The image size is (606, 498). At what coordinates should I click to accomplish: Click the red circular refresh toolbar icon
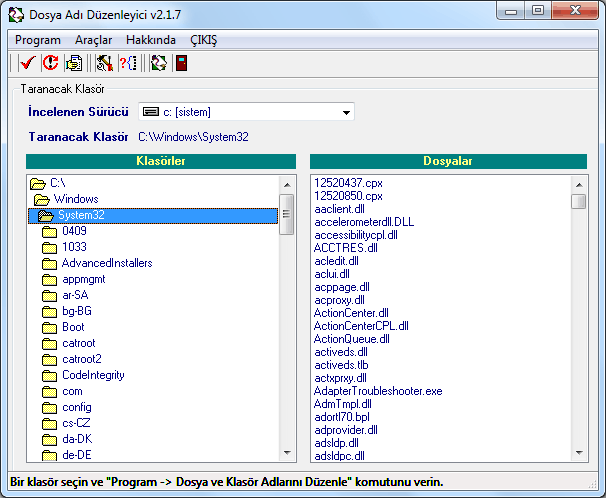click(x=50, y=63)
